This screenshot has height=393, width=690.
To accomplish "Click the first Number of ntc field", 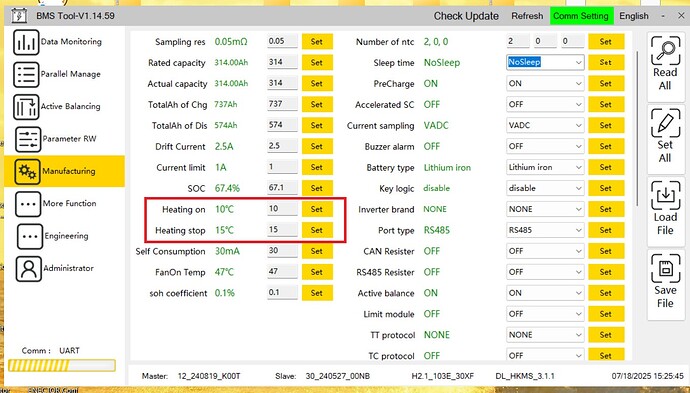I will (x=518, y=41).
